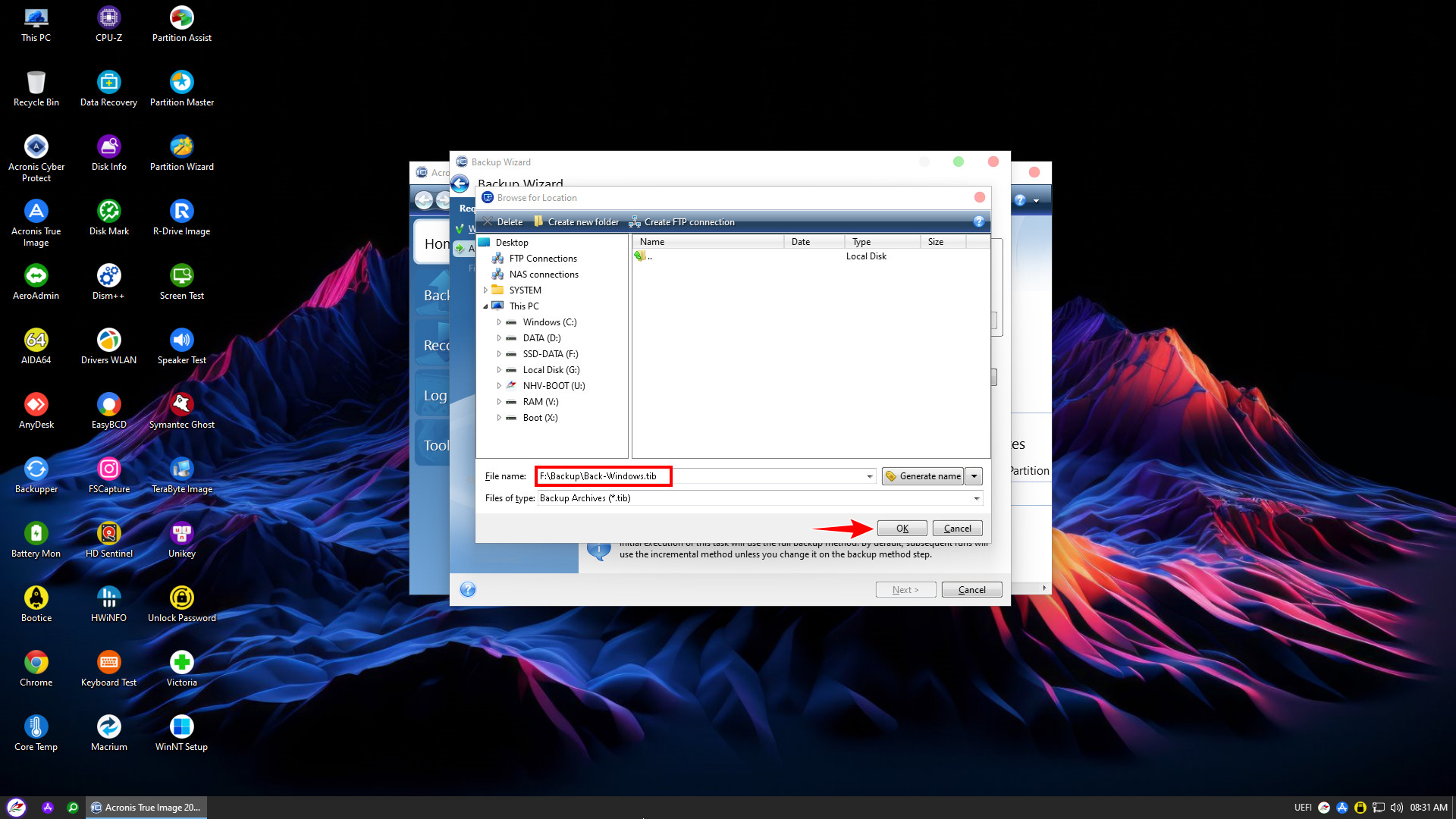1456x819 pixels.
Task: Click Backup Wizard back arrow icon
Action: [x=460, y=184]
